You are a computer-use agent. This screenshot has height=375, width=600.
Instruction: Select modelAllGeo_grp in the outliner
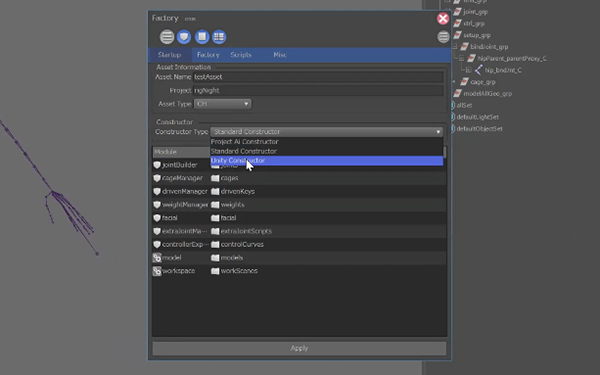[x=488, y=93]
